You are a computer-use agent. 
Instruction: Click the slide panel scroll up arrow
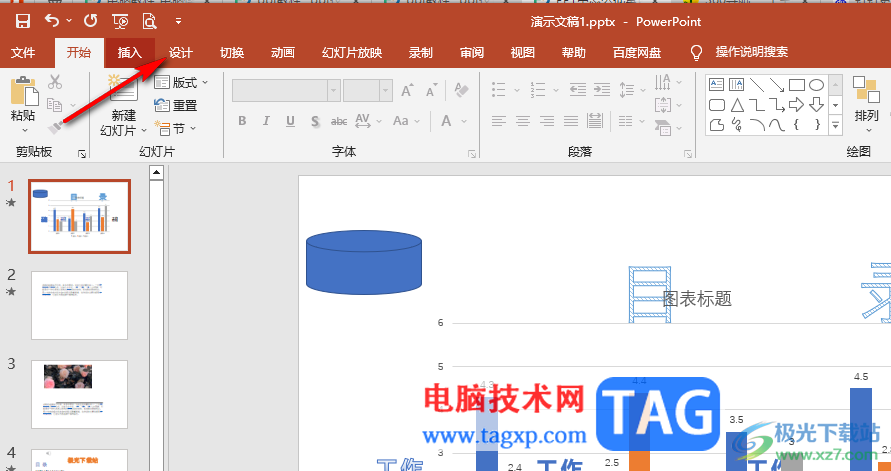coord(156,172)
